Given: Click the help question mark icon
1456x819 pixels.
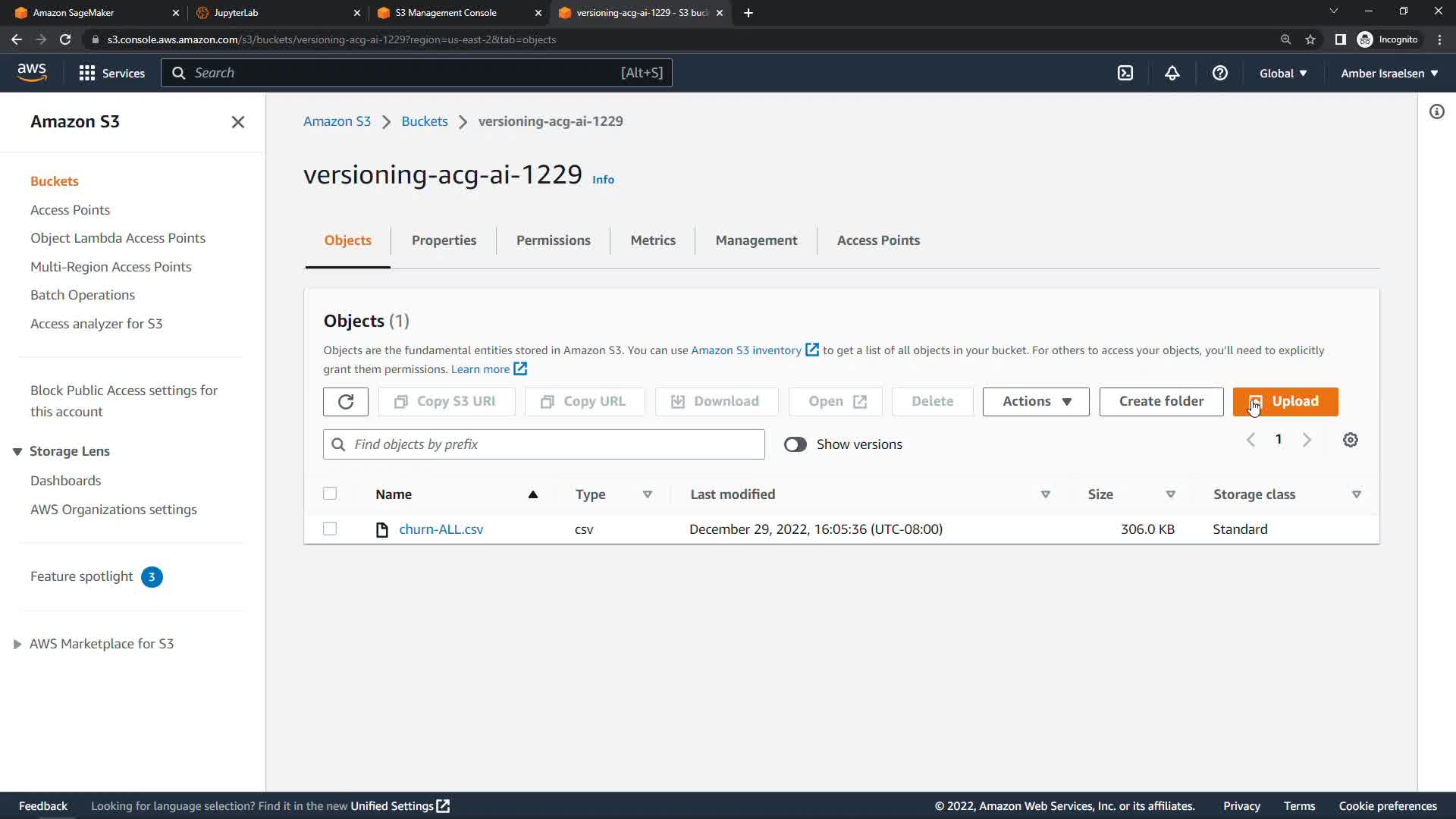Looking at the screenshot, I should click(x=1219, y=73).
